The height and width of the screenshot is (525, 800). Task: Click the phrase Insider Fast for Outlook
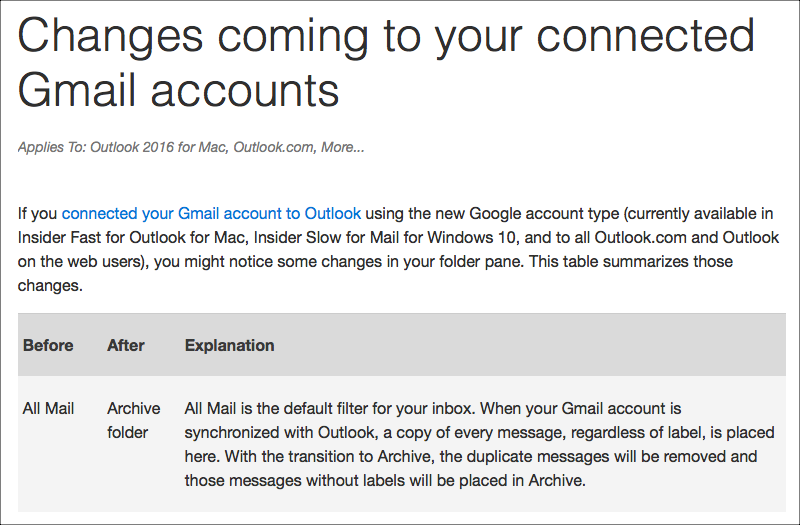click(106, 238)
